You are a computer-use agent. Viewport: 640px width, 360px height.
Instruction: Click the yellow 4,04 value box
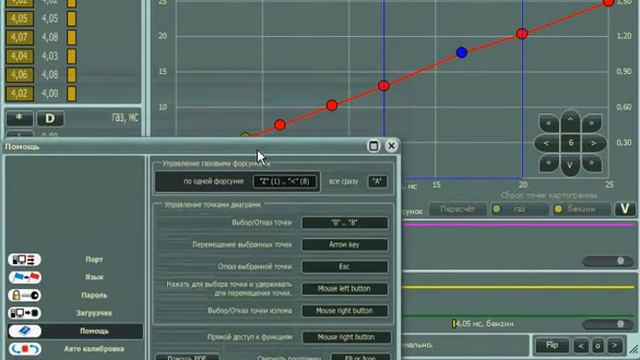pos(20,56)
